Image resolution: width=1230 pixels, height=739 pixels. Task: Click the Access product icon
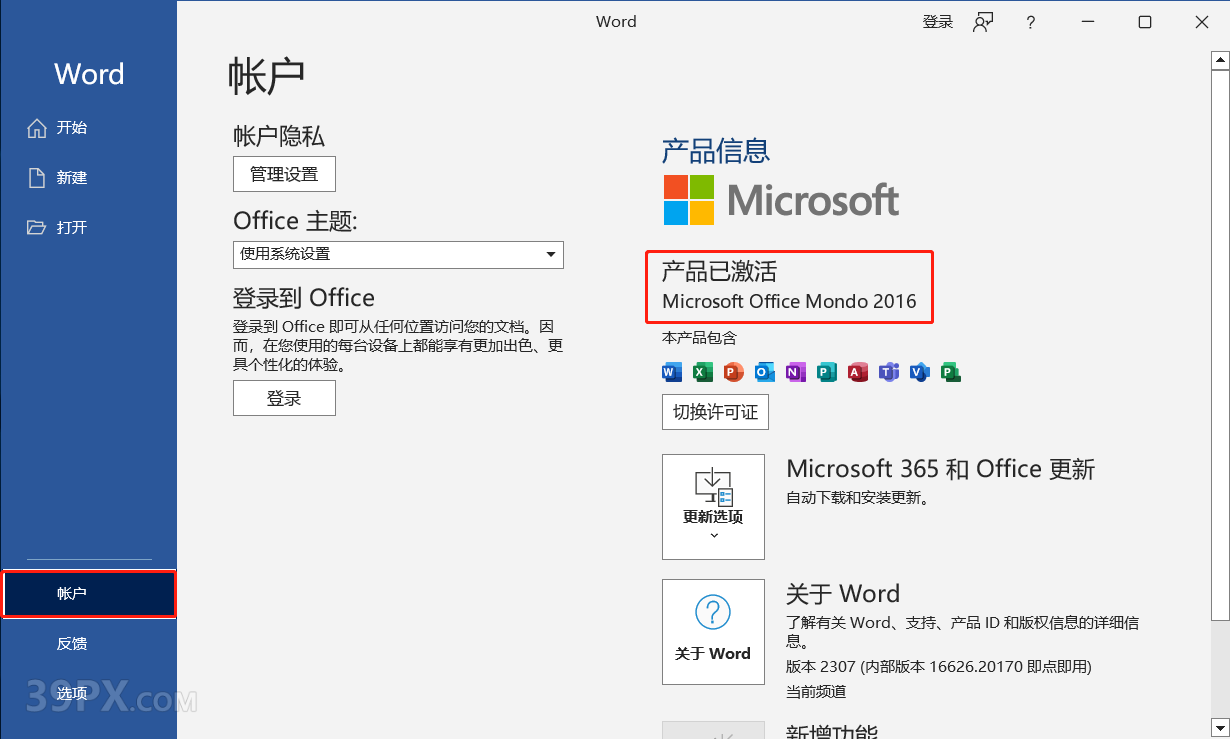tap(857, 372)
